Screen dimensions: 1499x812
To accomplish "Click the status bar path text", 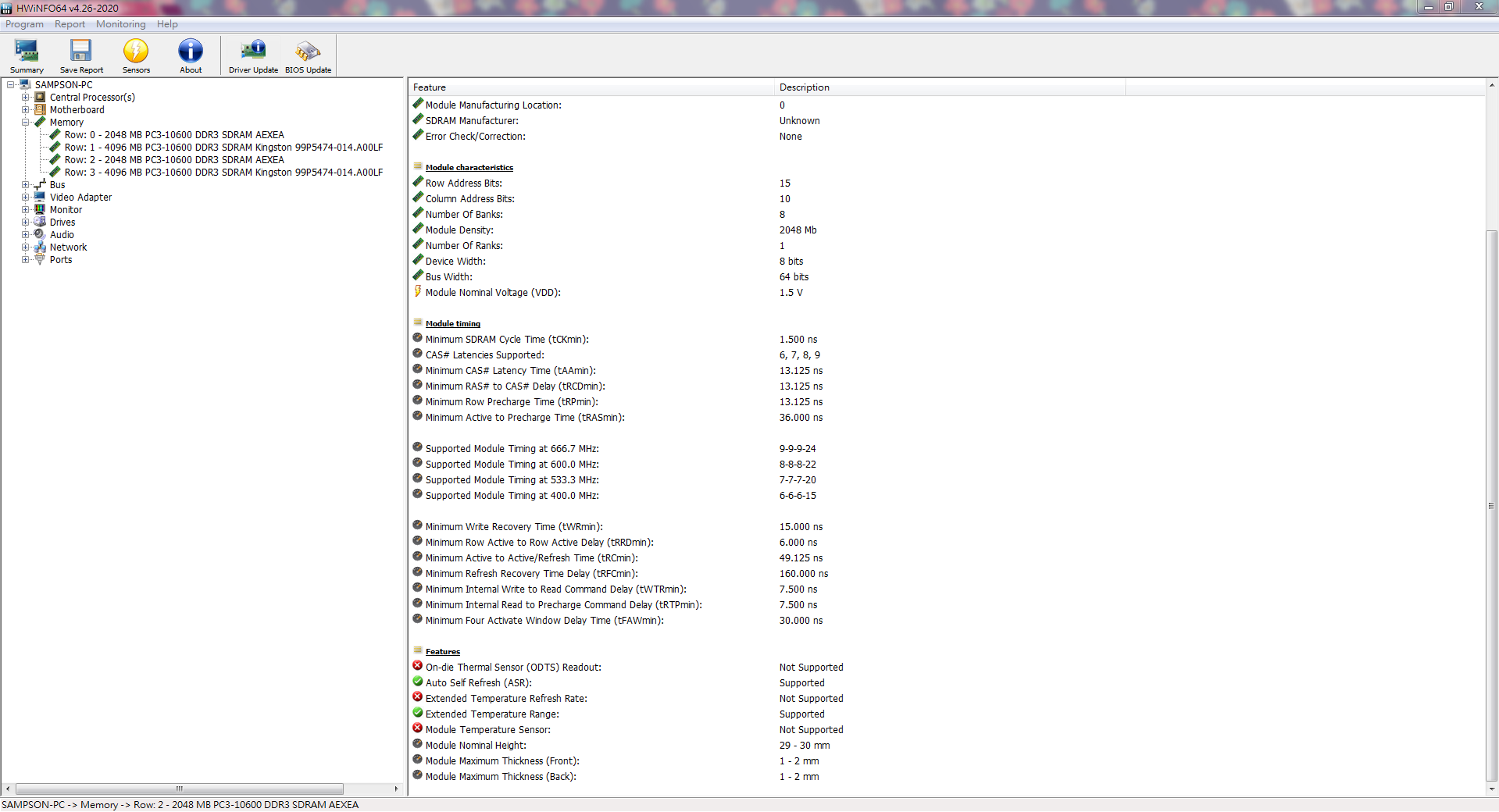I will pyautogui.click(x=180, y=804).
